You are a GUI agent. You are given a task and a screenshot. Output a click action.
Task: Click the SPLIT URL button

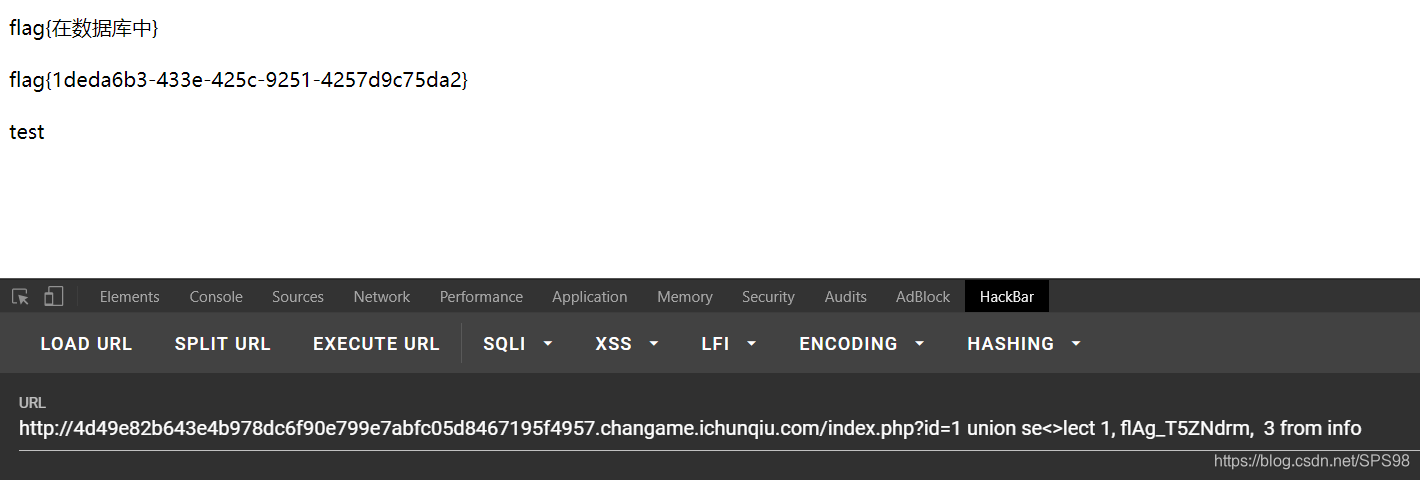pos(222,343)
